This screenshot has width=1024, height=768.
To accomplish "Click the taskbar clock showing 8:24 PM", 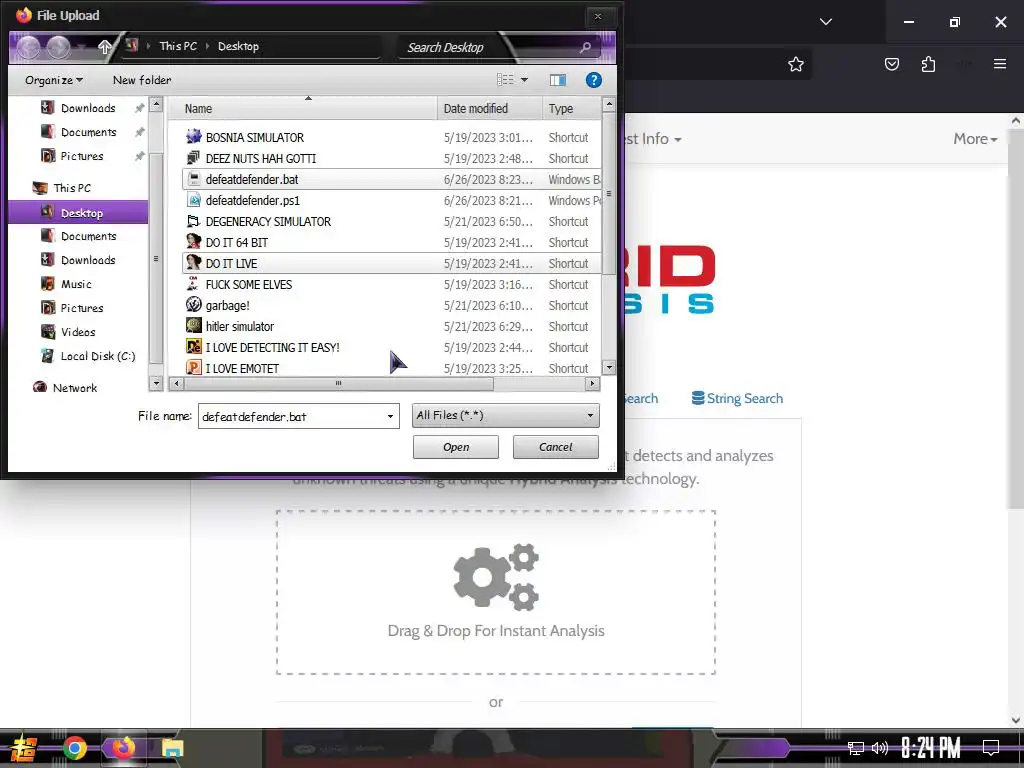I will (931, 748).
